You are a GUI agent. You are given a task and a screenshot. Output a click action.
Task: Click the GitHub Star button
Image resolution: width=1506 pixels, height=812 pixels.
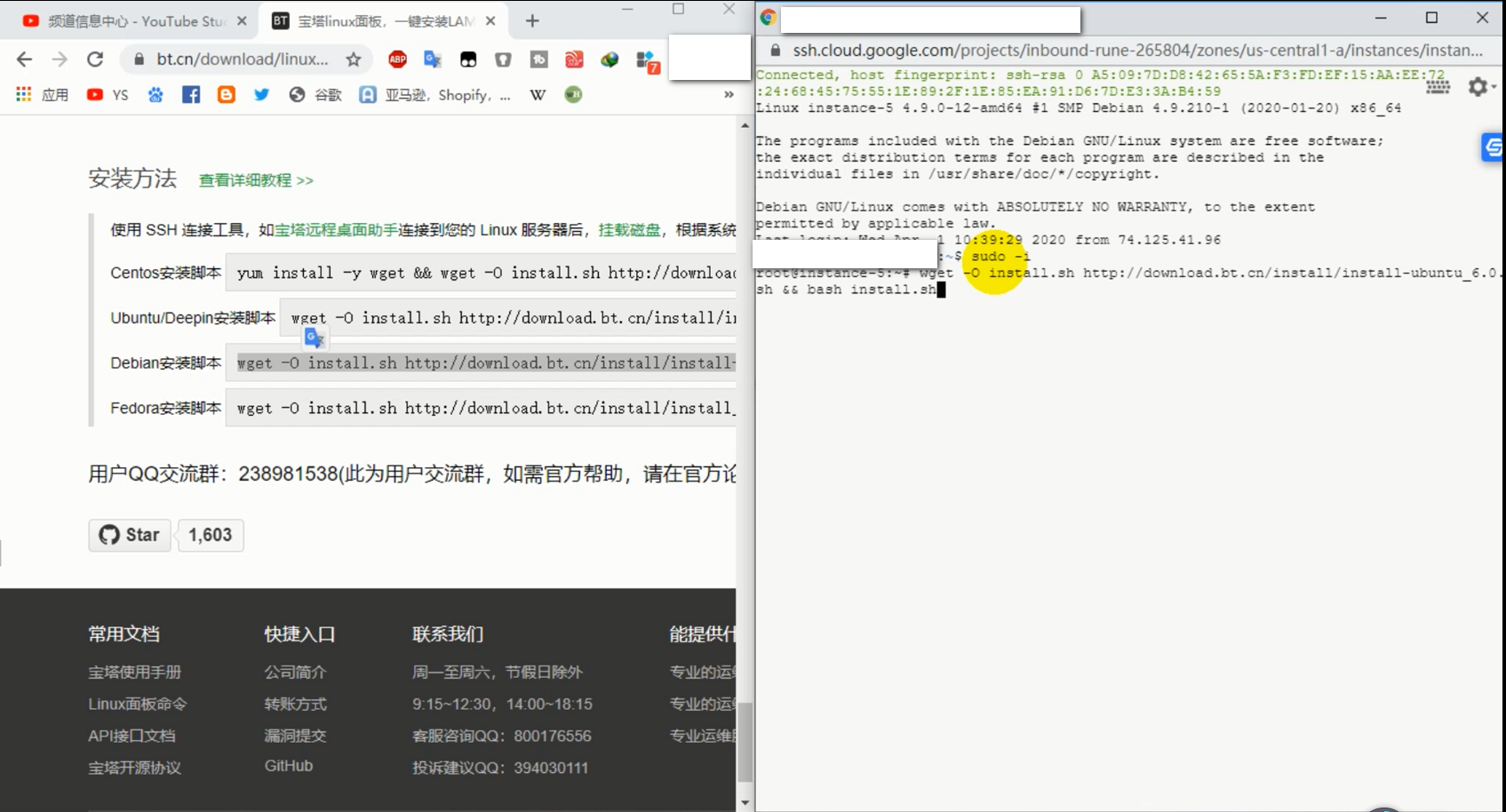130,535
